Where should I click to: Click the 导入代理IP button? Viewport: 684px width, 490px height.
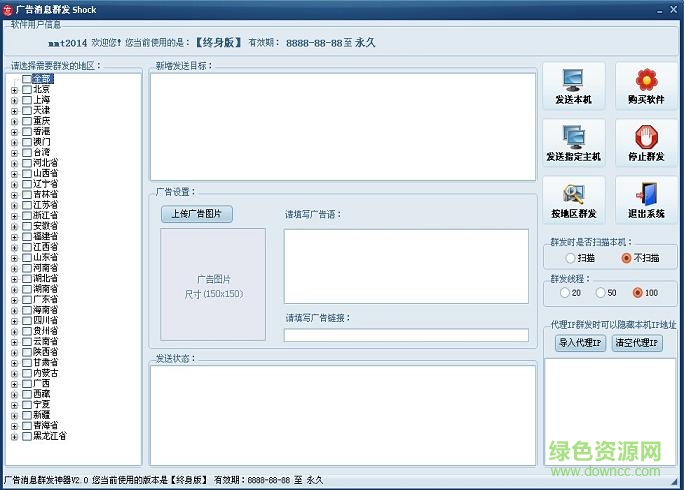click(580, 343)
